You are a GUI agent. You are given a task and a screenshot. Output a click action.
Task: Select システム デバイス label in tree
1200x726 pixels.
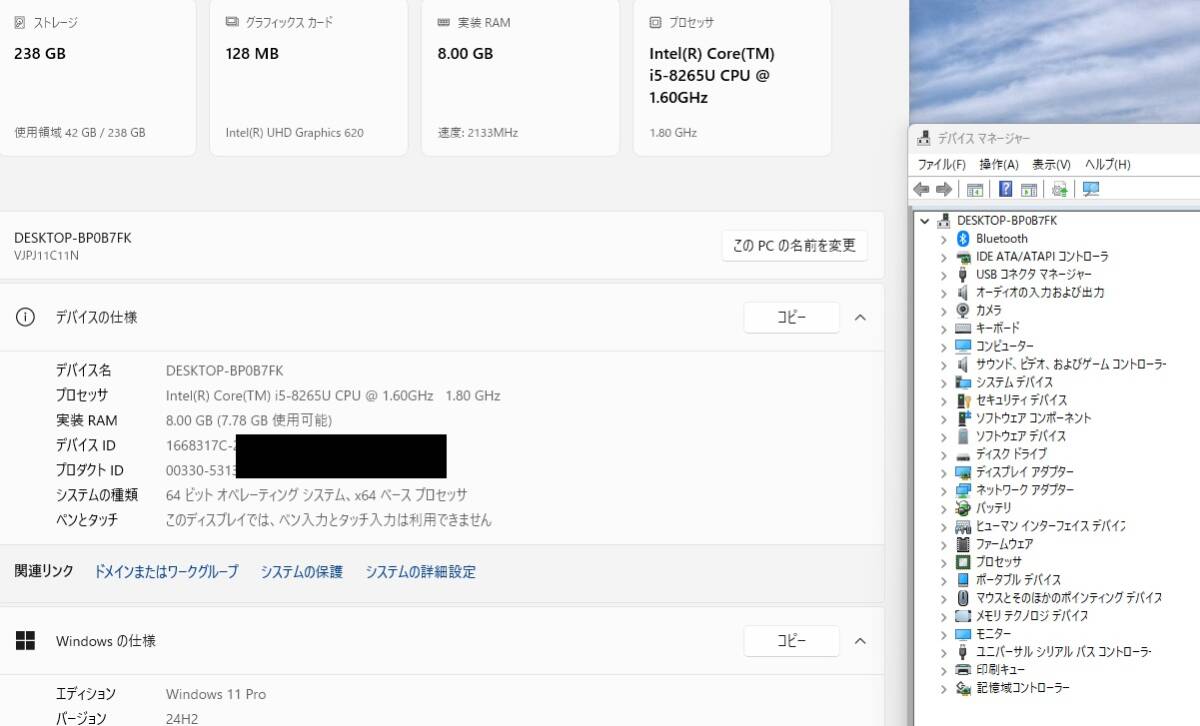[1014, 382]
